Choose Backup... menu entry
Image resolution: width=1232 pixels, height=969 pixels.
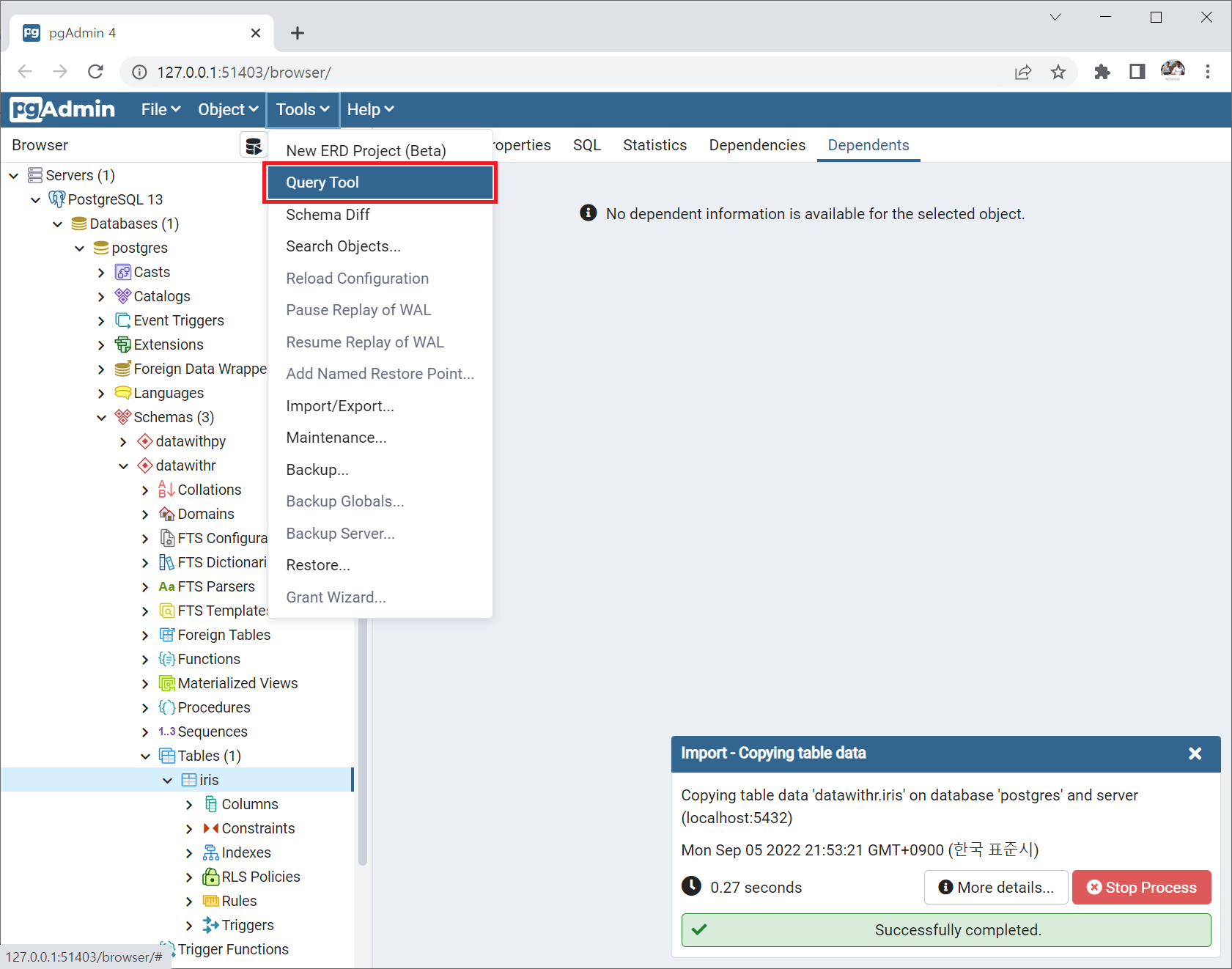coord(380,470)
